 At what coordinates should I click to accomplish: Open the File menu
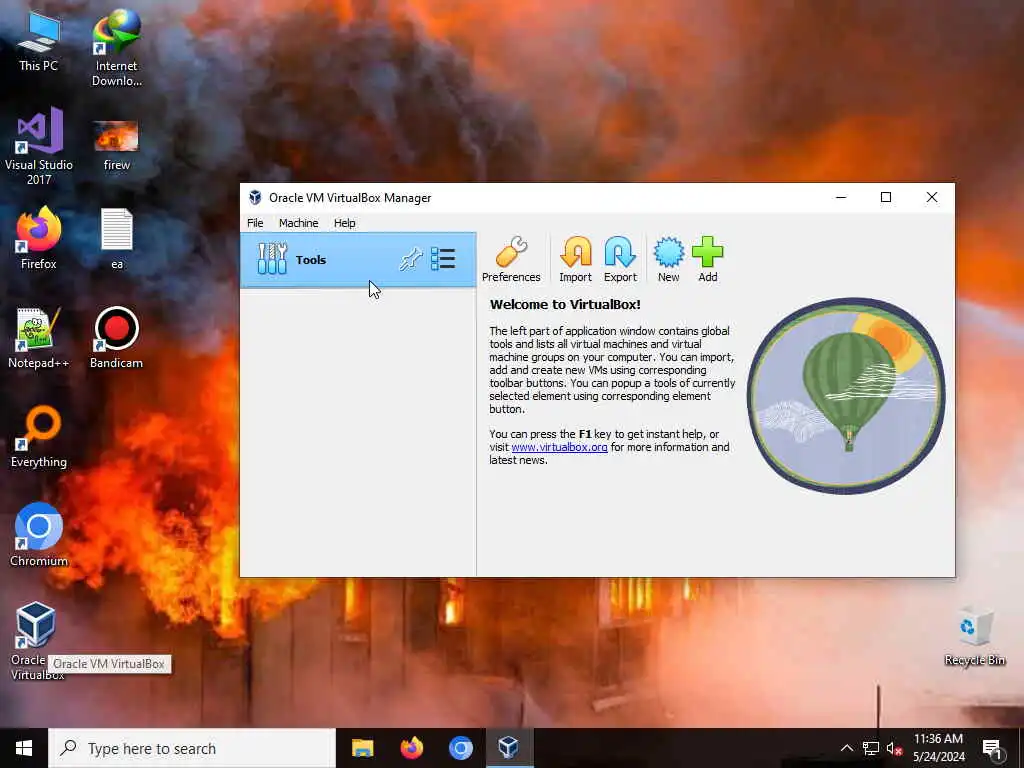pyautogui.click(x=255, y=223)
